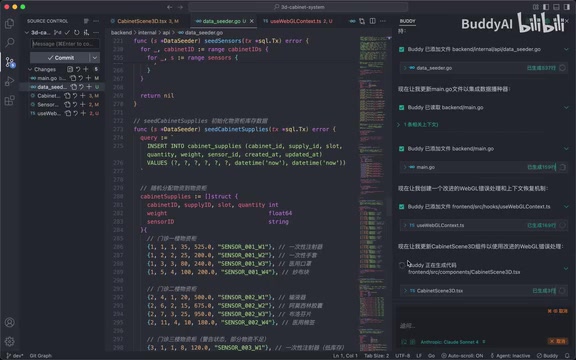Click the branch icon beside the 3d-ca repository name
The width and height of the screenshot is (576, 360).
57,33
